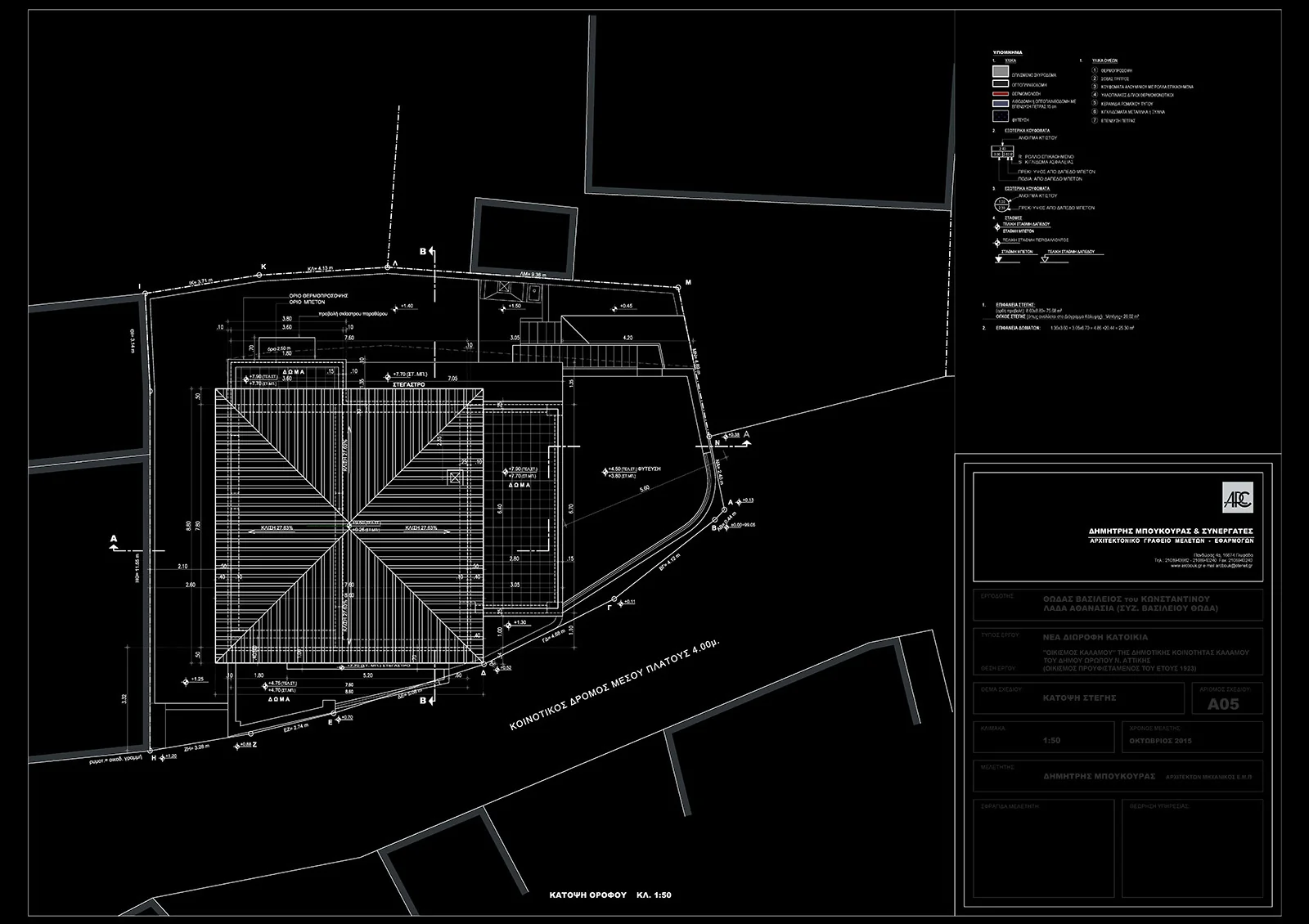
Task: Click top section marker B above the plan
Action: [x=424, y=253]
